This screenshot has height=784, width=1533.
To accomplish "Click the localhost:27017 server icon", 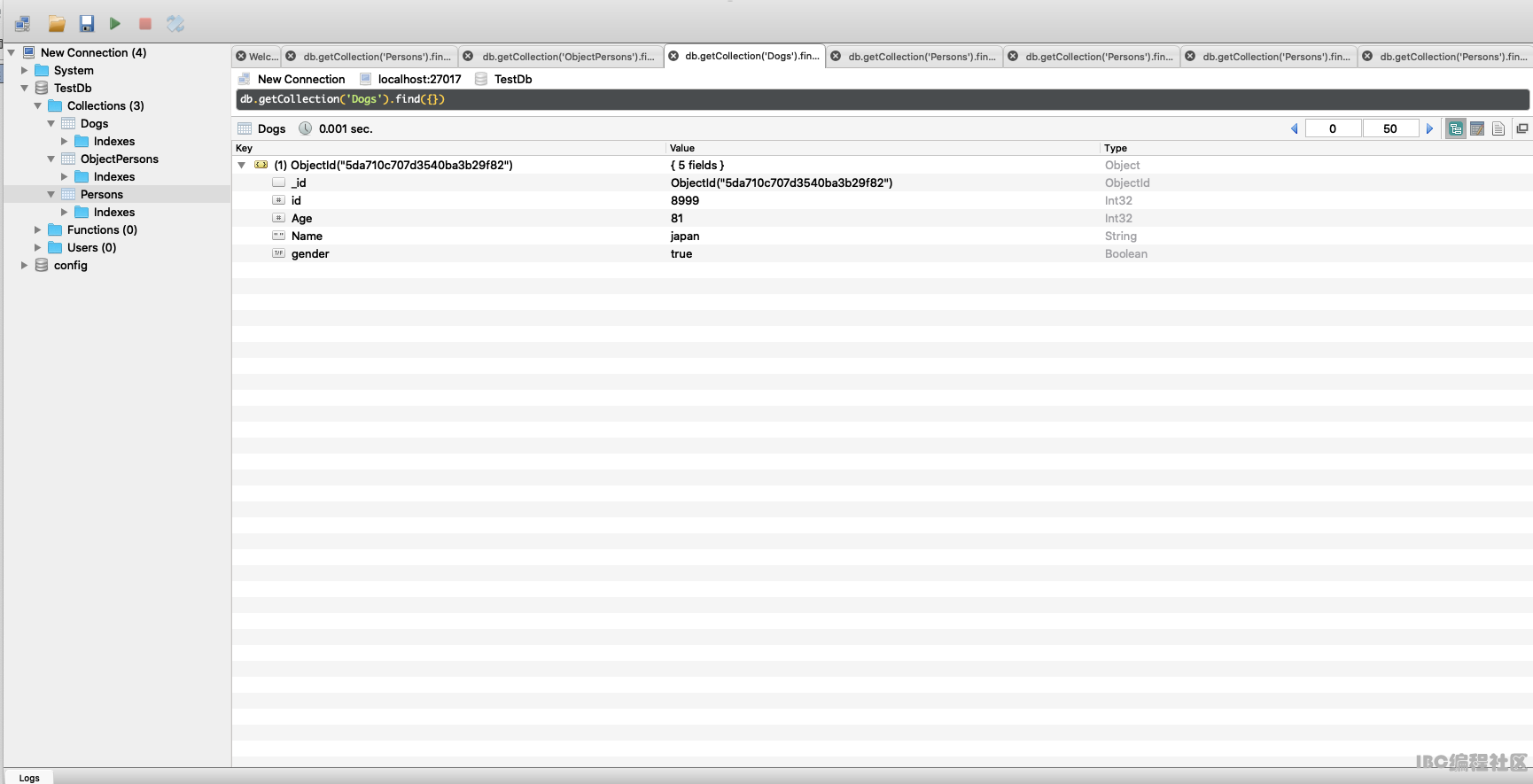I will click(365, 79).
